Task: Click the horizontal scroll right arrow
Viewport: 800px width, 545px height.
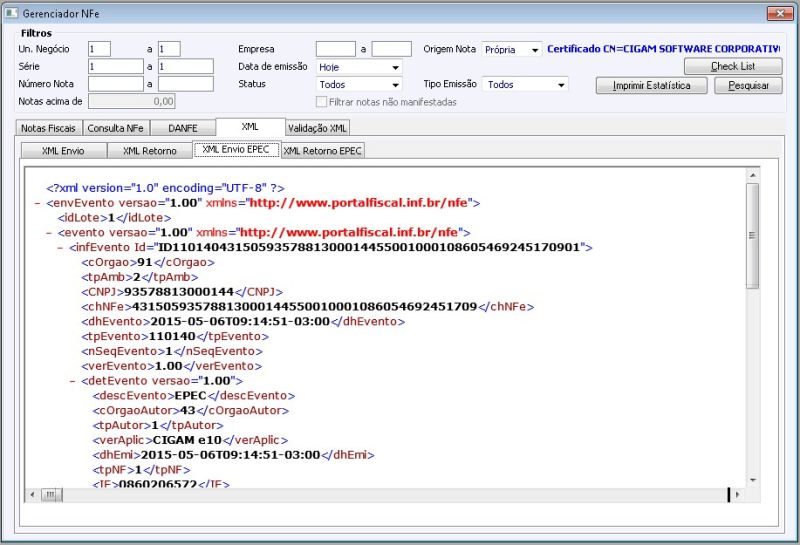Action: pos(737,494)
